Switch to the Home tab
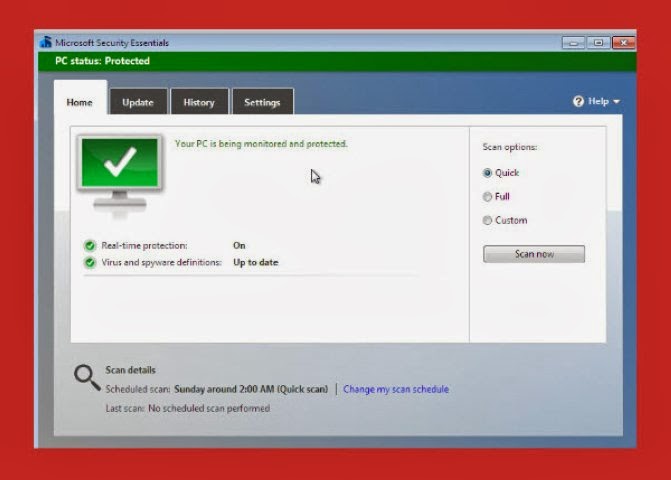 [80, 98]
